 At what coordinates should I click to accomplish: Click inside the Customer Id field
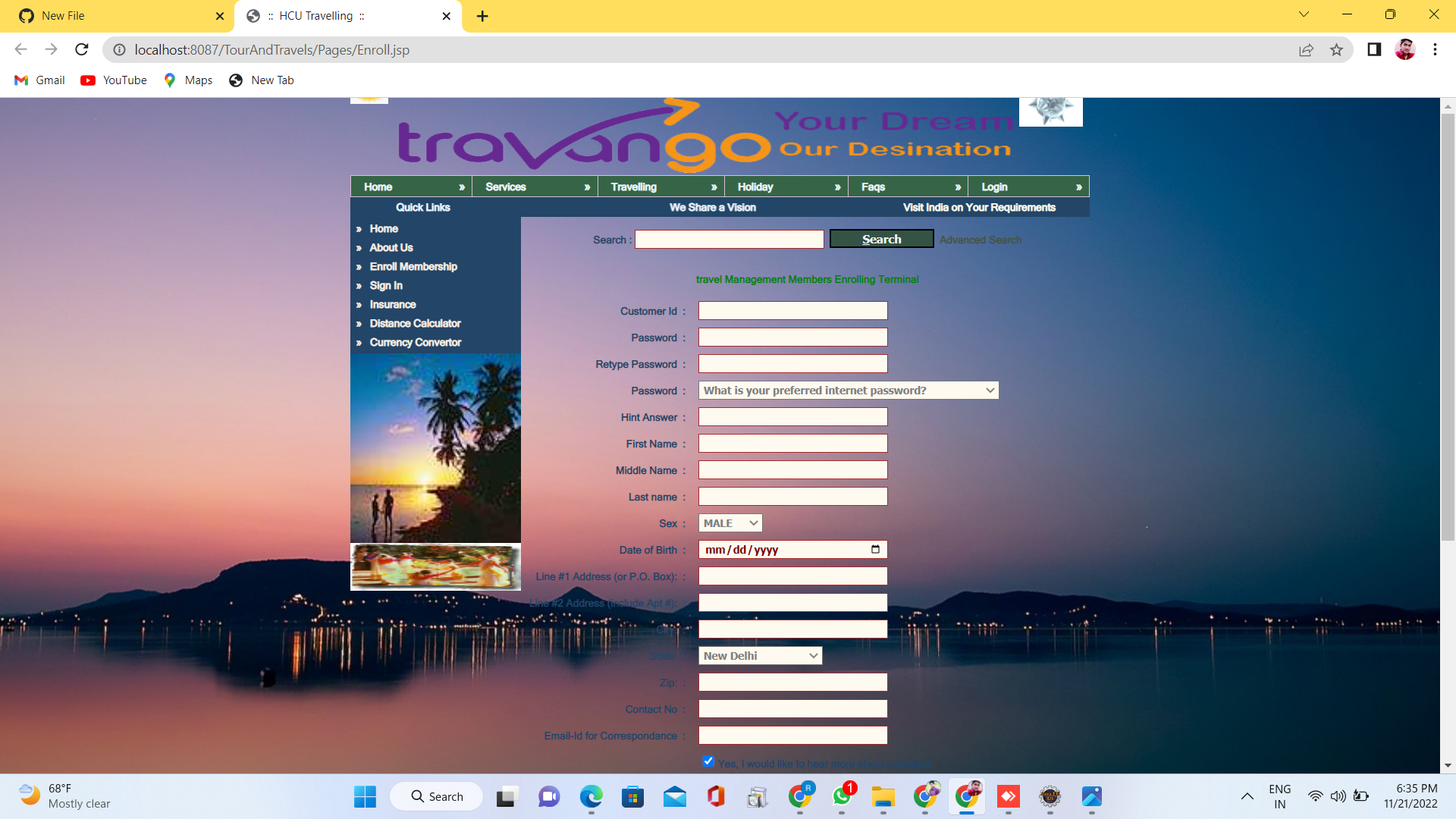792,310
